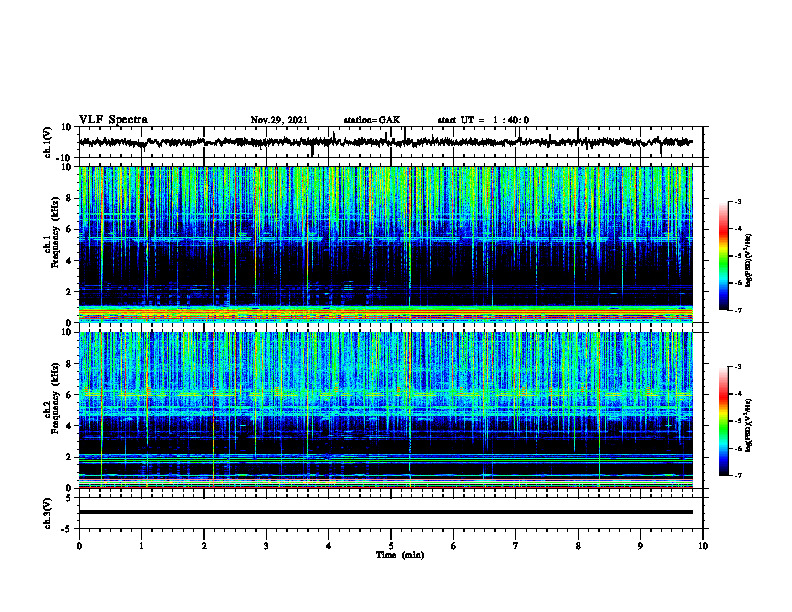The image size is (792, 612).
Task: Click the color scale bar beside ch.2 spectrogram
Action: 724,421
